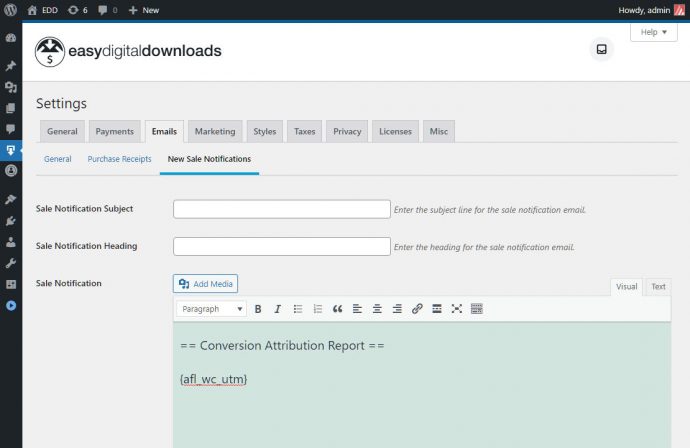Insert a numbered list
Image resolution: width=690 pixels, height=448 pixels.
coord(318,309)
